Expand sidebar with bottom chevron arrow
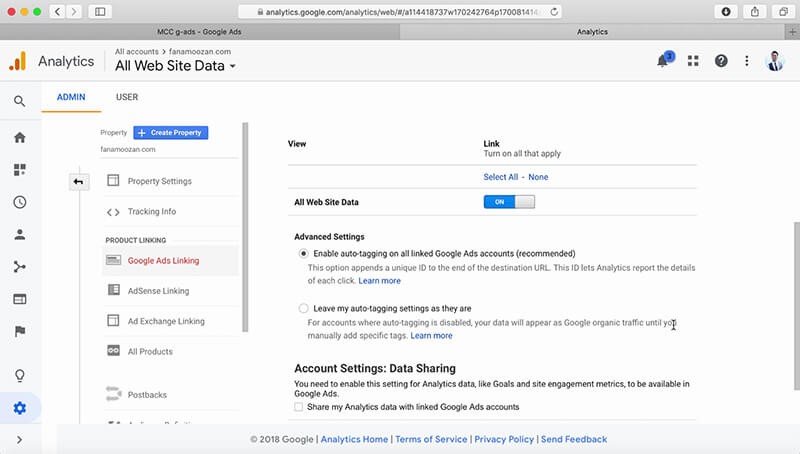Viewport: 800px width, 454px height. pyautogui.click(x=19, y=440)
